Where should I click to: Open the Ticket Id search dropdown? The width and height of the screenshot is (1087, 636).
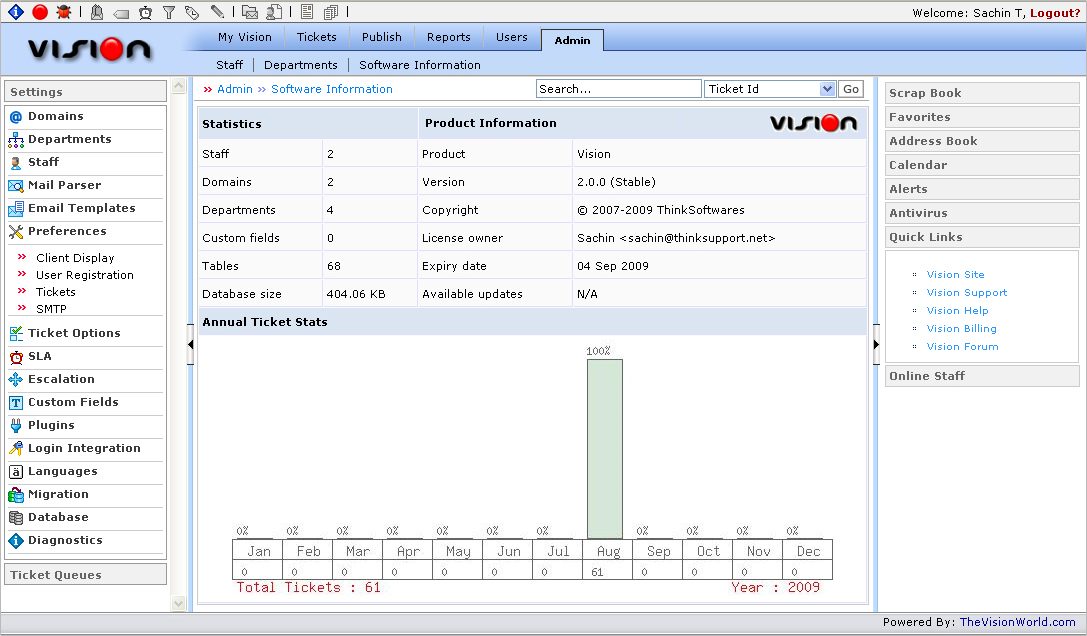(x=826, y=89)
